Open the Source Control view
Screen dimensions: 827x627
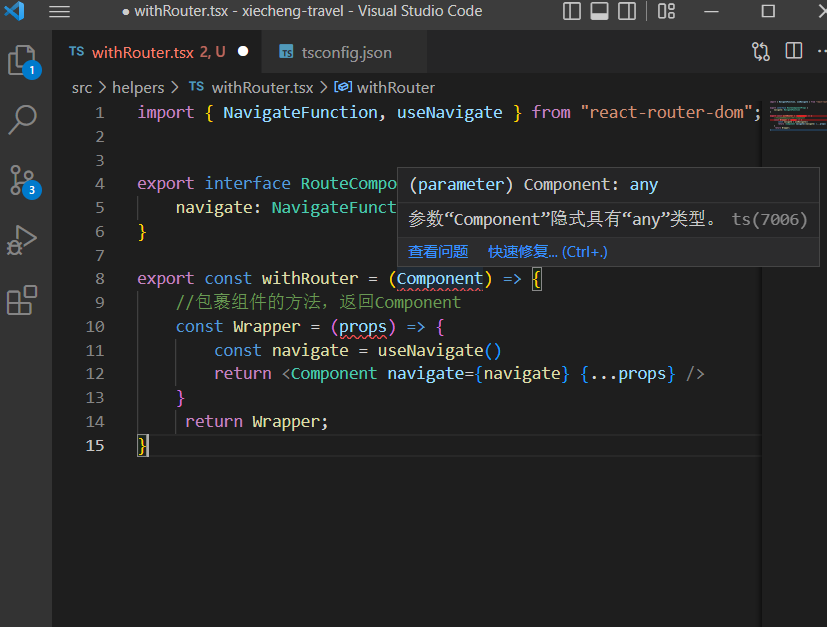[x=24, y=180]
